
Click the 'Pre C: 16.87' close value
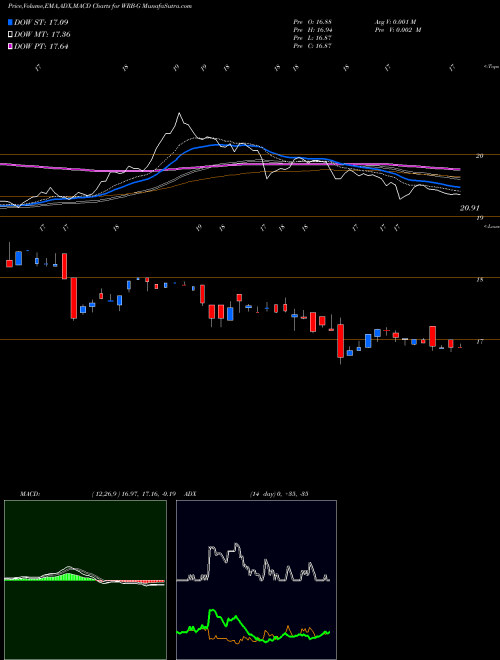click(x=313, y=46)
